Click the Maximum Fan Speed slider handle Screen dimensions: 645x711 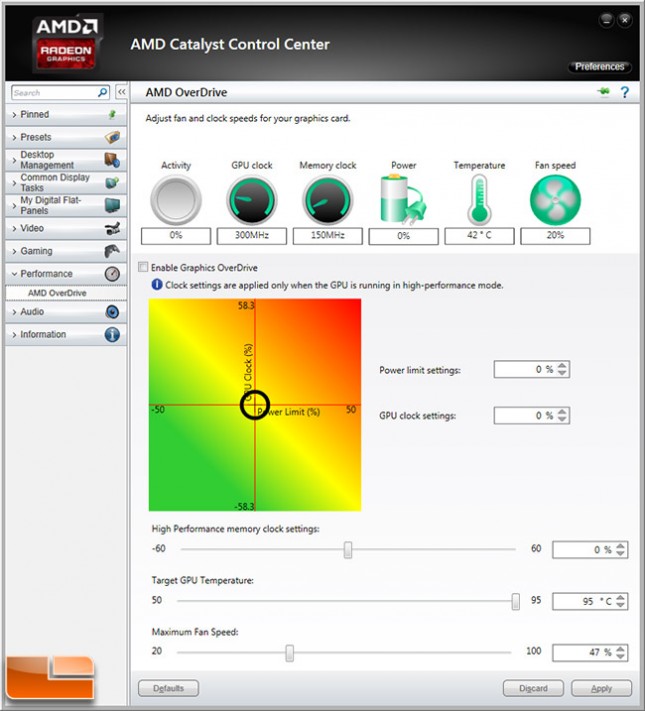pos(289,653)
